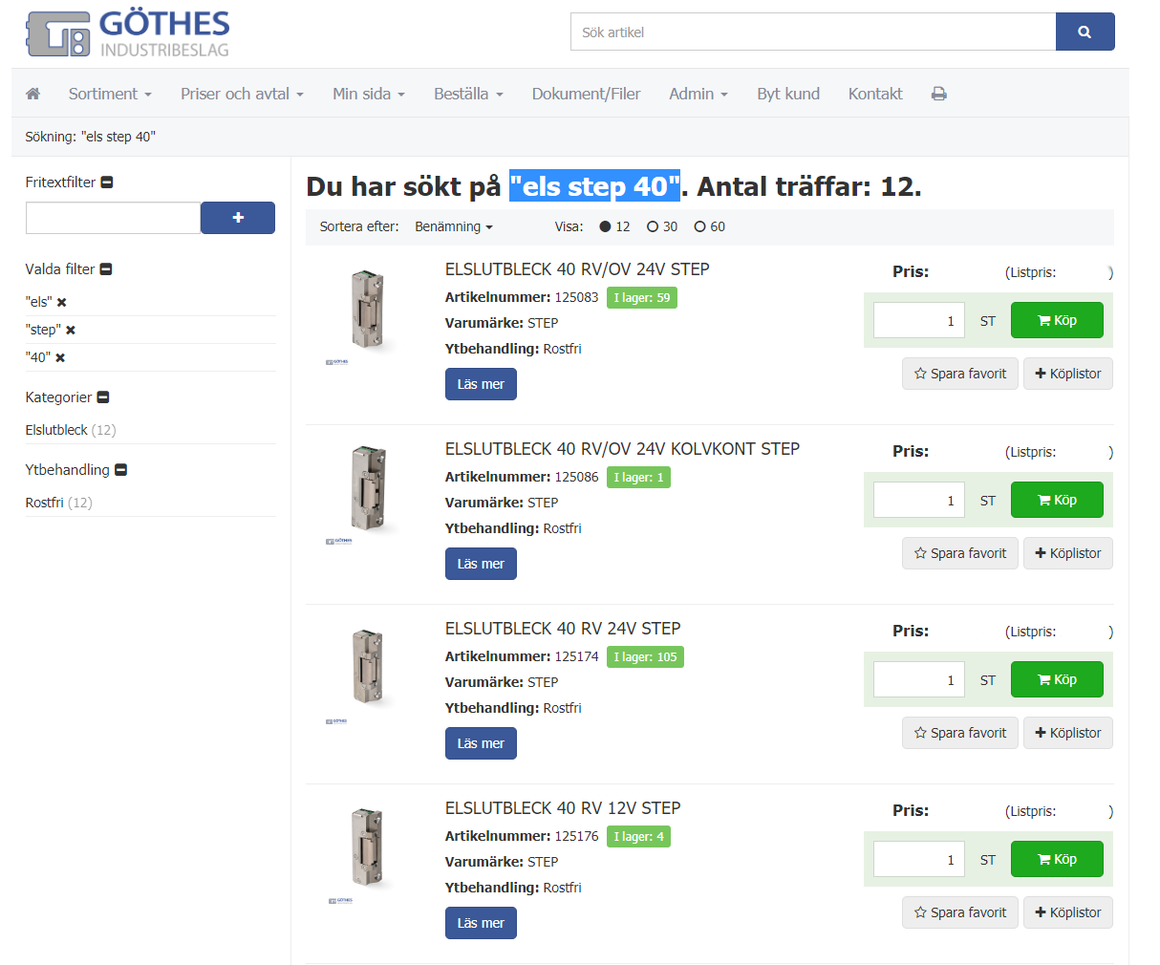The height and width of the screenshot is (965, 1160).
Task: Collapse Ytbehandling section minus icon
Action: pos(121,470)
